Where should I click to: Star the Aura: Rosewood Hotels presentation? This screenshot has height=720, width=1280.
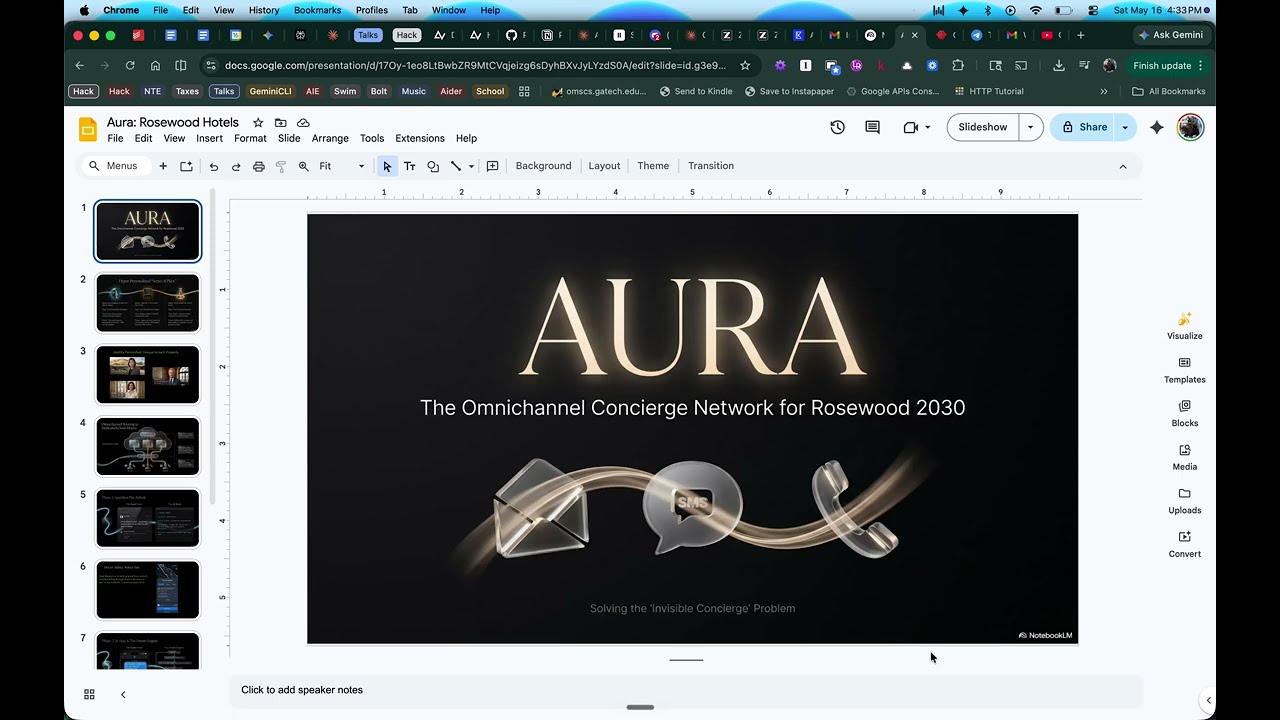(x=258, y=122)
